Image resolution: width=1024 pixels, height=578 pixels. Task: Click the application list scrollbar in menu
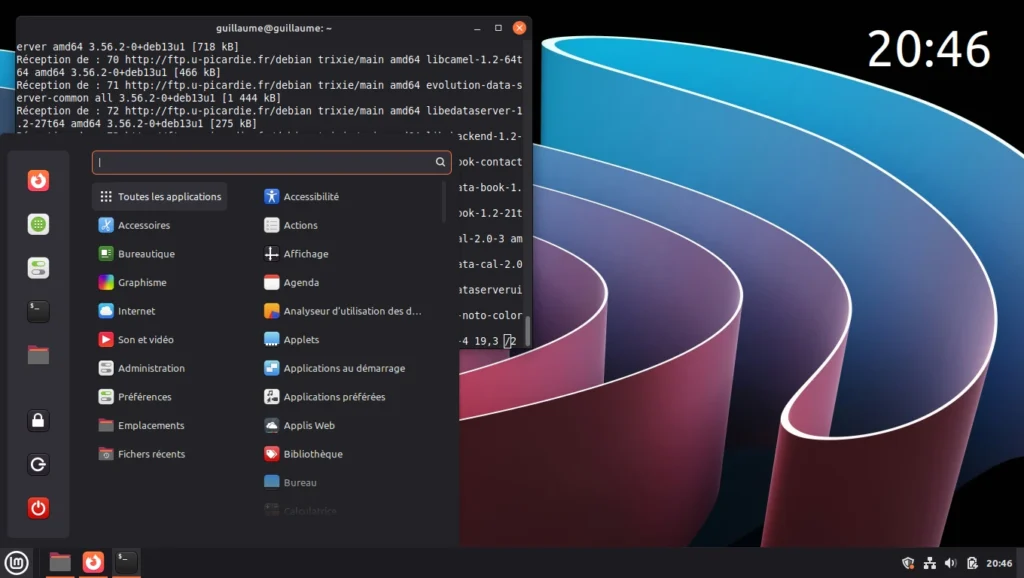click(x=444, y=201)
